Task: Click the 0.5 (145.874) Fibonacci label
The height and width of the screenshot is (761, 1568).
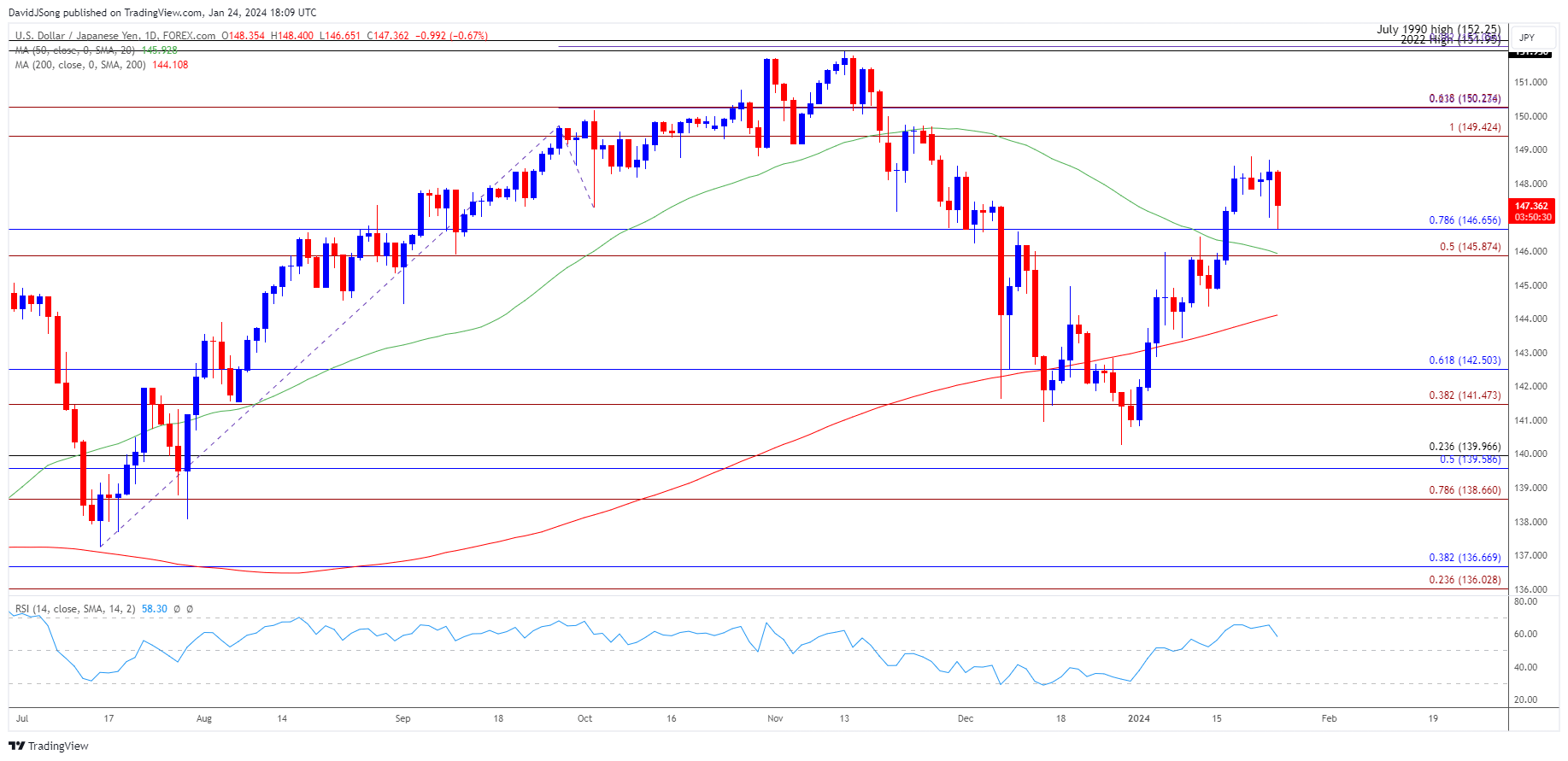Action: click(x=1470, y=247)
